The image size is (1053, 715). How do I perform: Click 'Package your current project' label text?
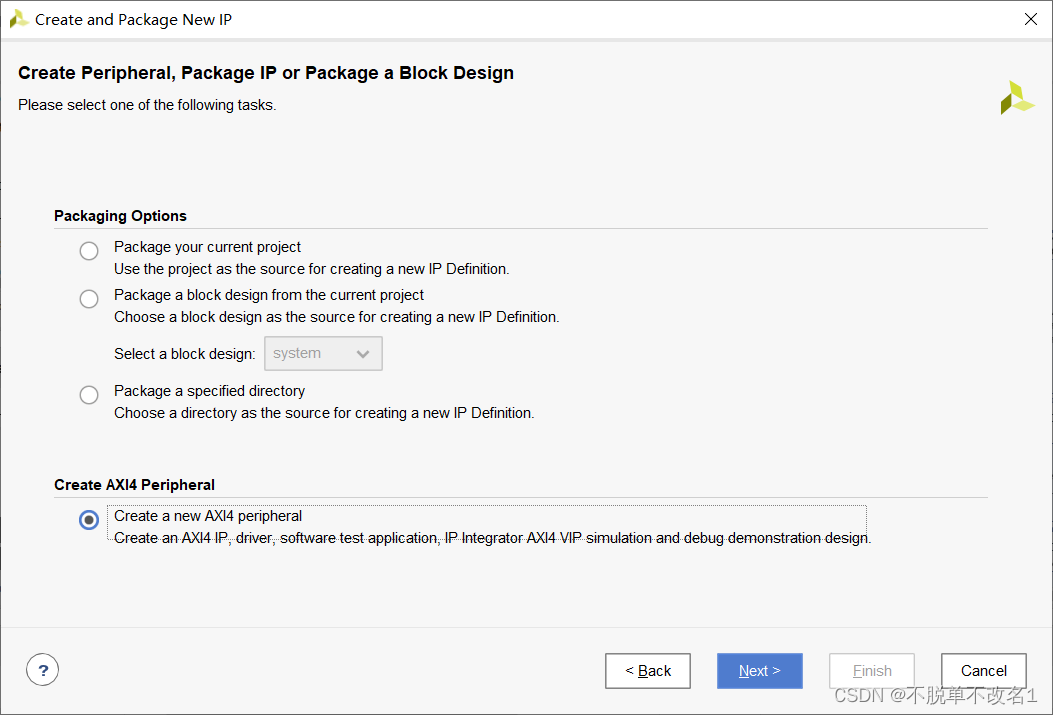coord(207,247)
